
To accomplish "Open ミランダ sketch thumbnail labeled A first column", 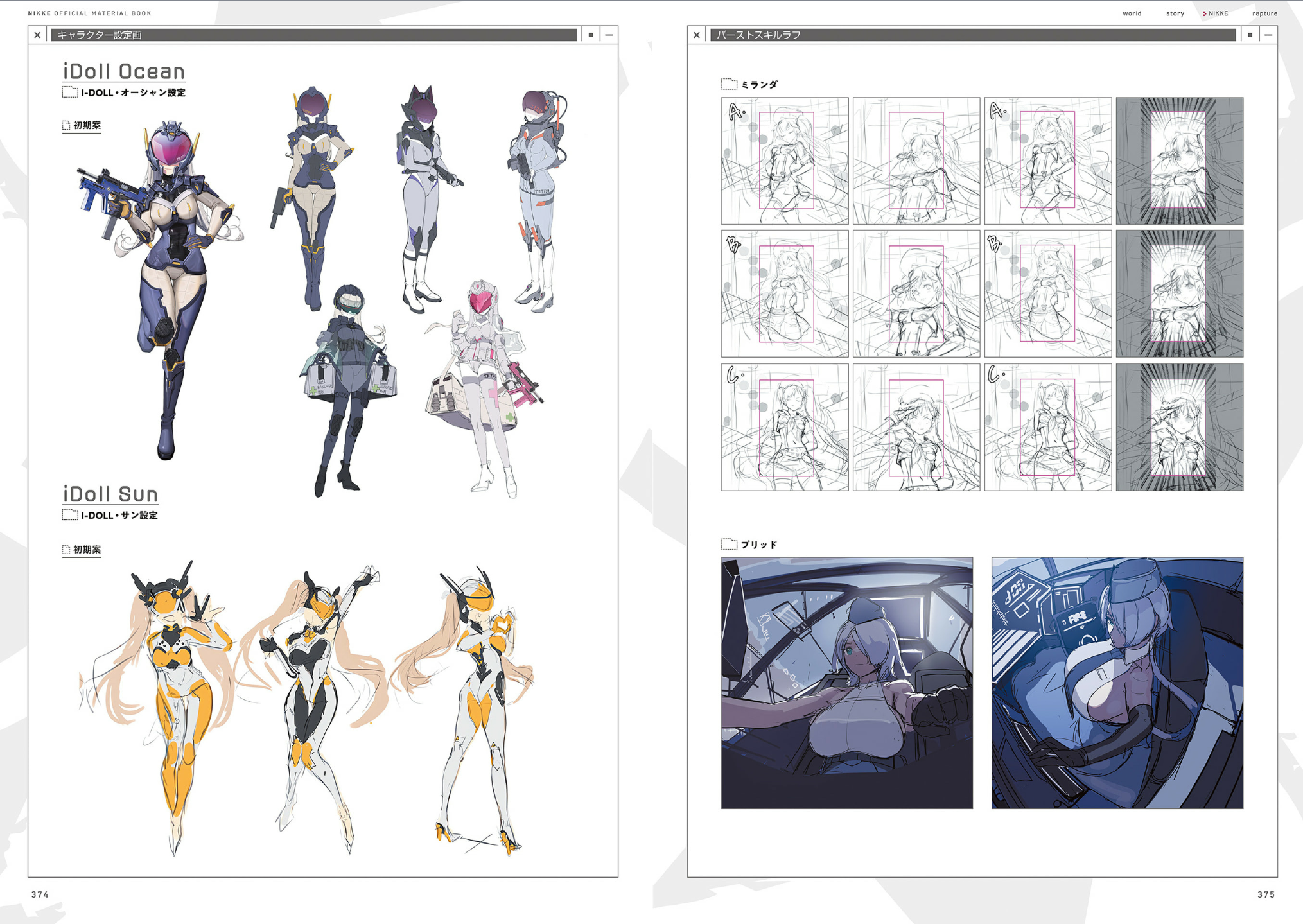I will [x=784, y=161].
